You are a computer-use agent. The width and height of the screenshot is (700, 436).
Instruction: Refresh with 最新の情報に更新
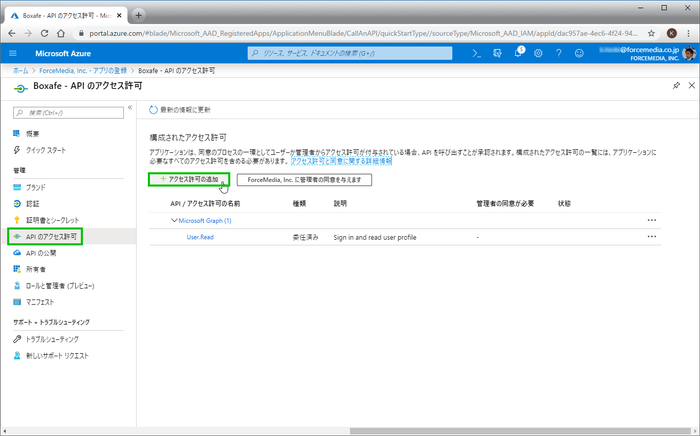coord(179,110)
